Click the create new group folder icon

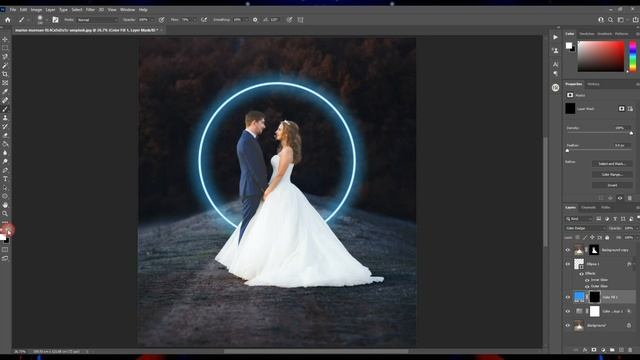point(612,350)
